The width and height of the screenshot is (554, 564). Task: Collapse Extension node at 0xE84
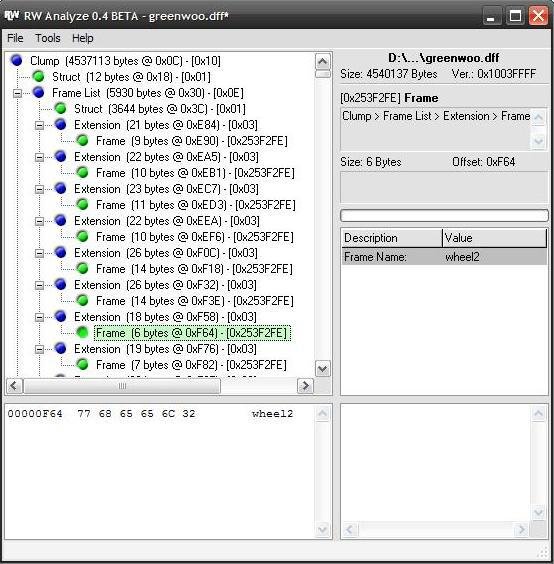(x=40, y=125)
